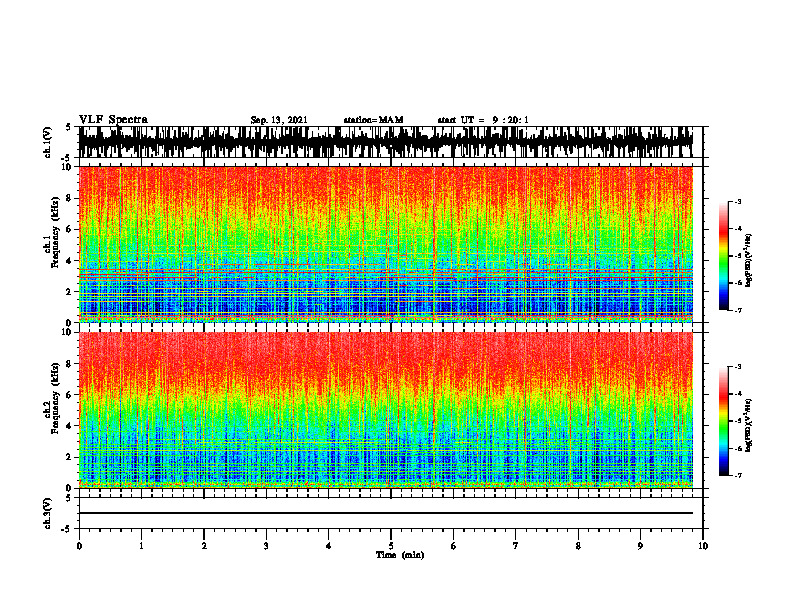Click the ch.1 spectrogram panel

(x=386, y=244)
